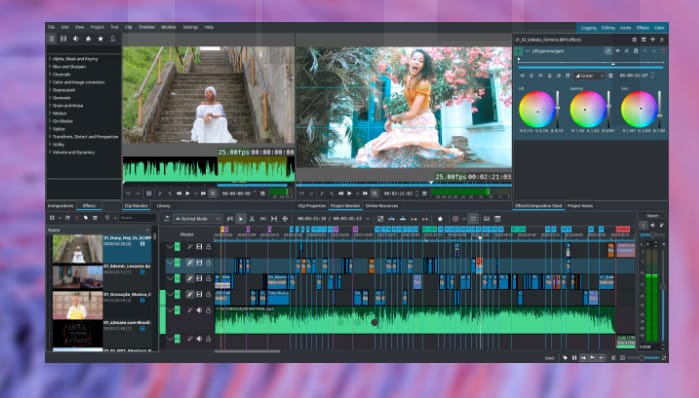
Task: Open Project Monitor hamburger options menu
Action: tap(424, 193)
